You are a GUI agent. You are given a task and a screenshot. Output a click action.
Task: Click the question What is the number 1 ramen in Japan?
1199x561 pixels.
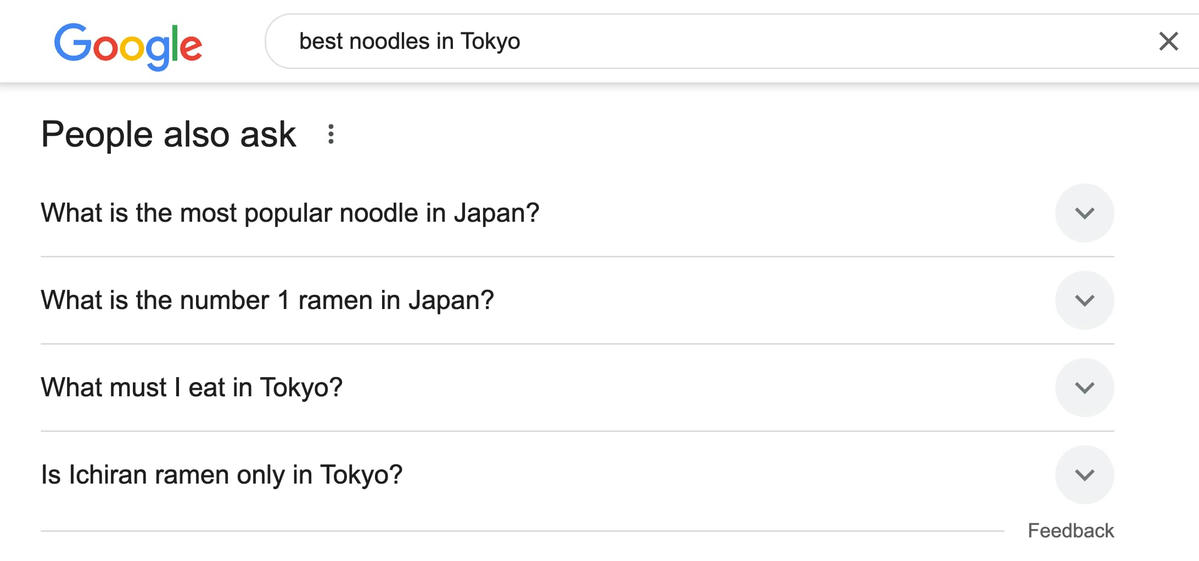point(268,300)
